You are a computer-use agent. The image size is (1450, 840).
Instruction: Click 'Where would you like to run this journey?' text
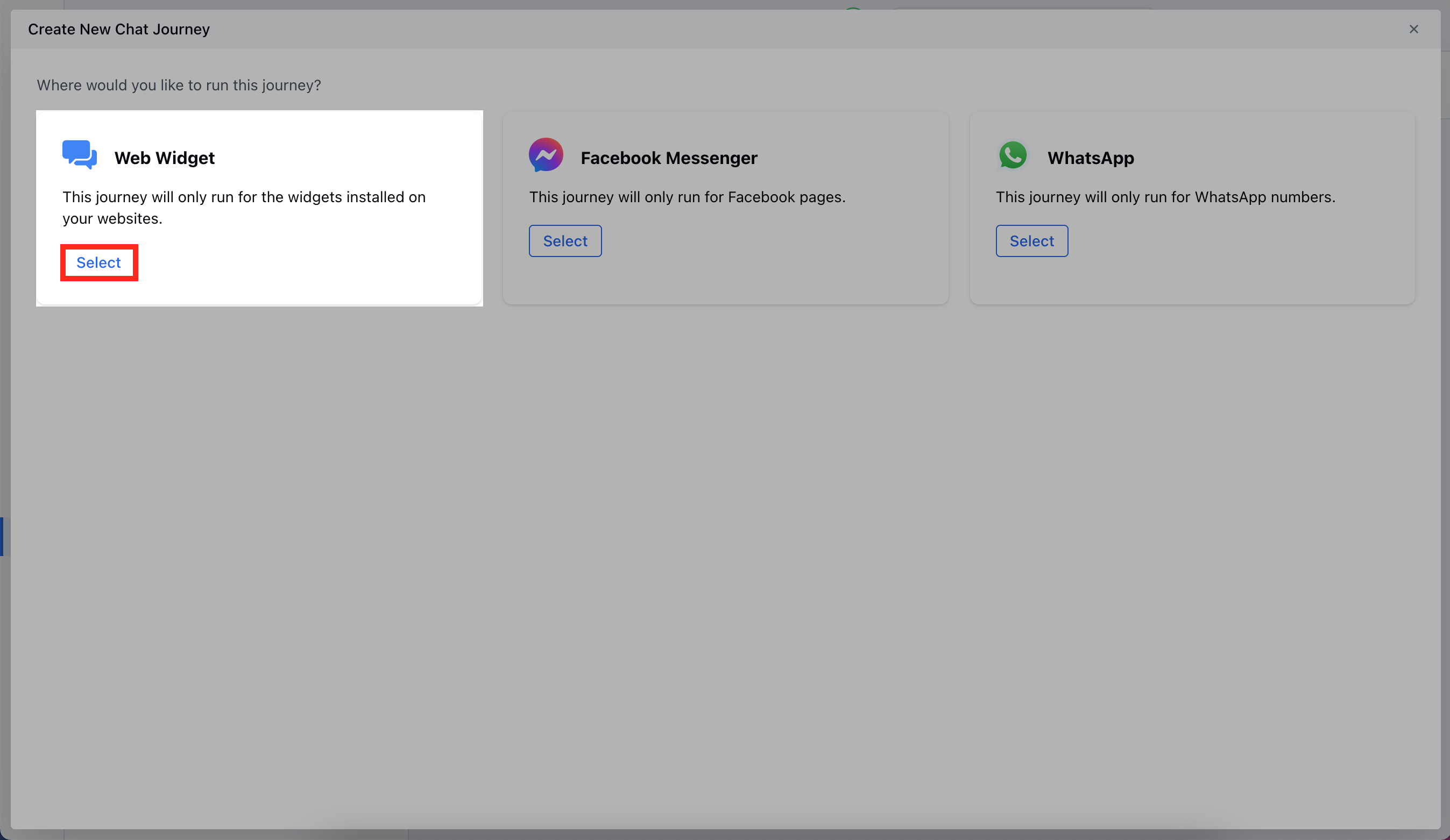[x=179, y=85]
